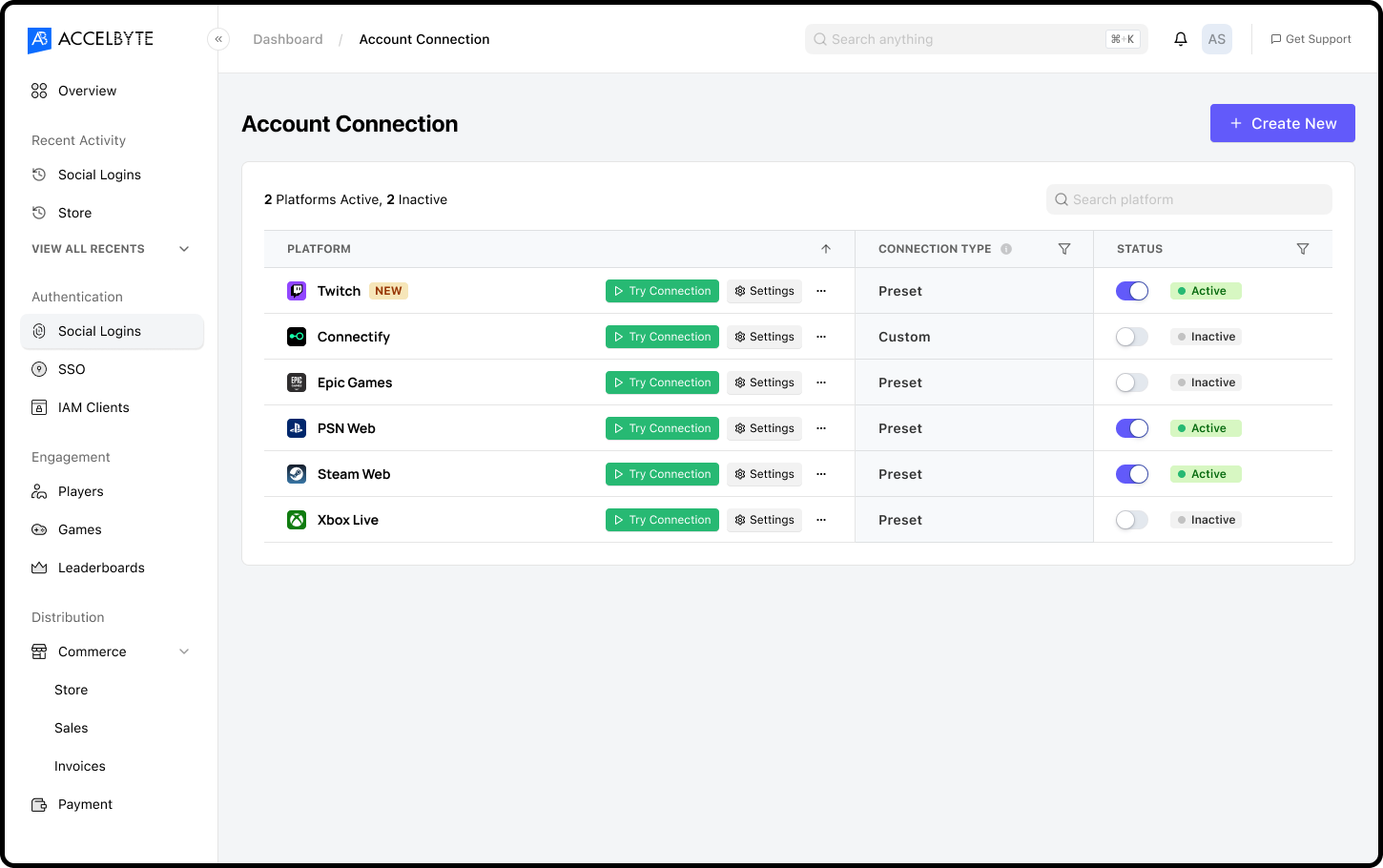Screen dimensions: 1383x868
Task: Collapse the sidebar with double-chevron icon
Action: pyautogui.click(x=218, y=39)
